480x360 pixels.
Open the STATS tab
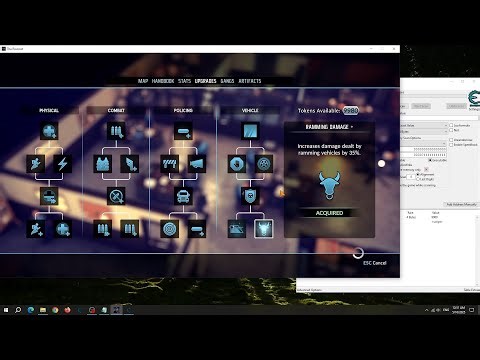[x=184, y=81]
